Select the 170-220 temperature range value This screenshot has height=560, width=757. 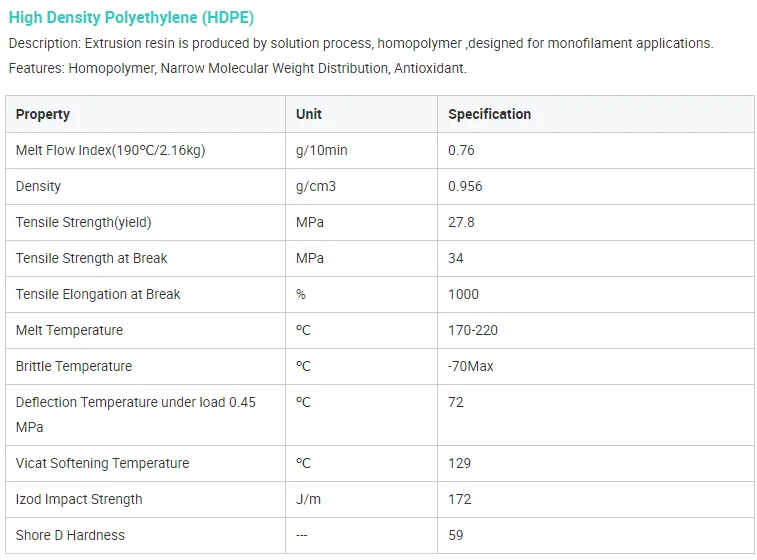click(x=473, y=330)
